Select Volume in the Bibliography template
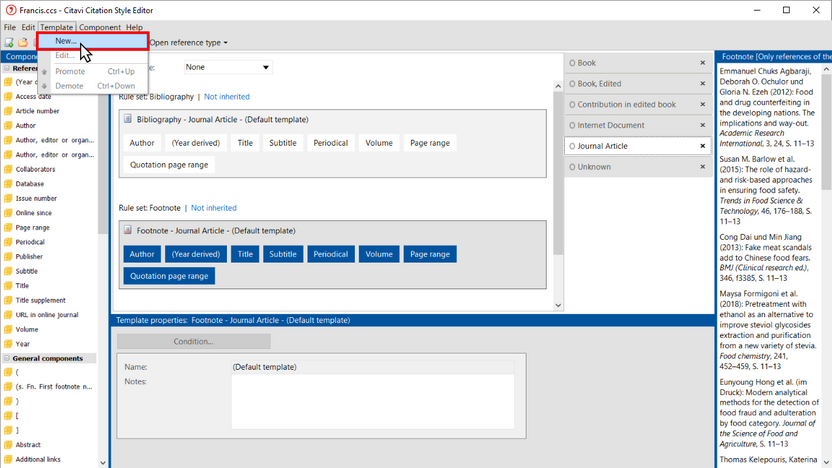 click(379, 143)
